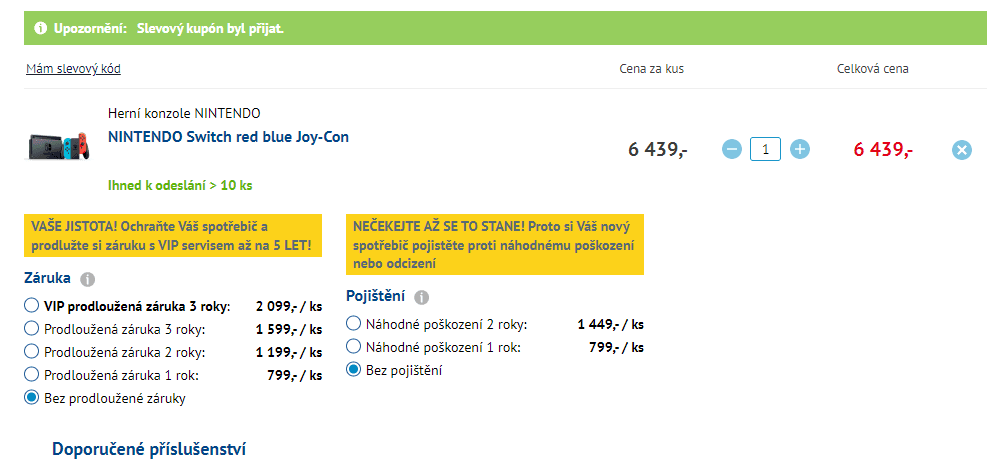The height and width of the screenshot is (470, 987).
Task: Choose Bez pojištění option
Action: pyautogui.click(x=353, y=369)
